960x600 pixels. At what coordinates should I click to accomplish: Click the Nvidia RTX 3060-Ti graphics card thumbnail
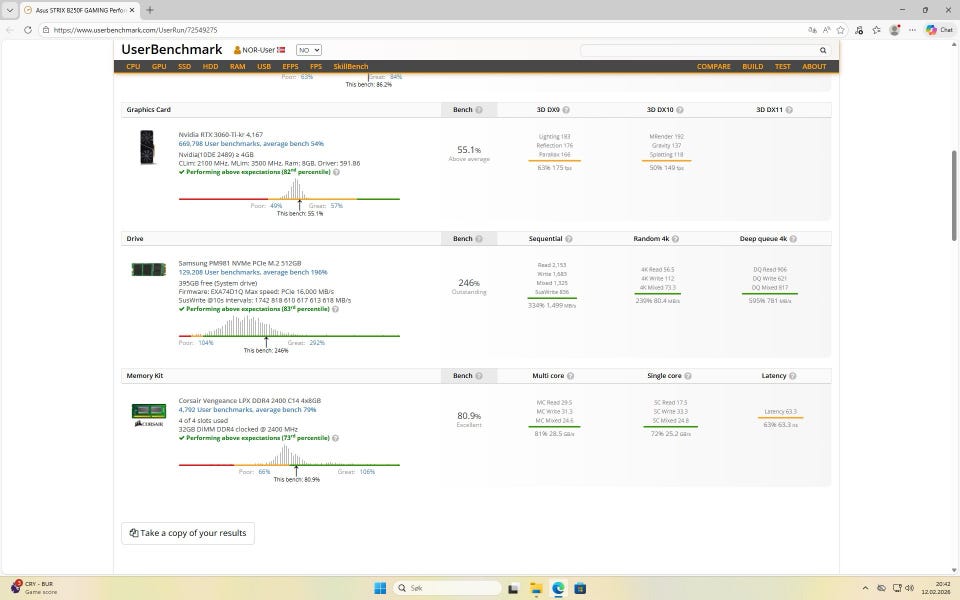tap(147, 147)
